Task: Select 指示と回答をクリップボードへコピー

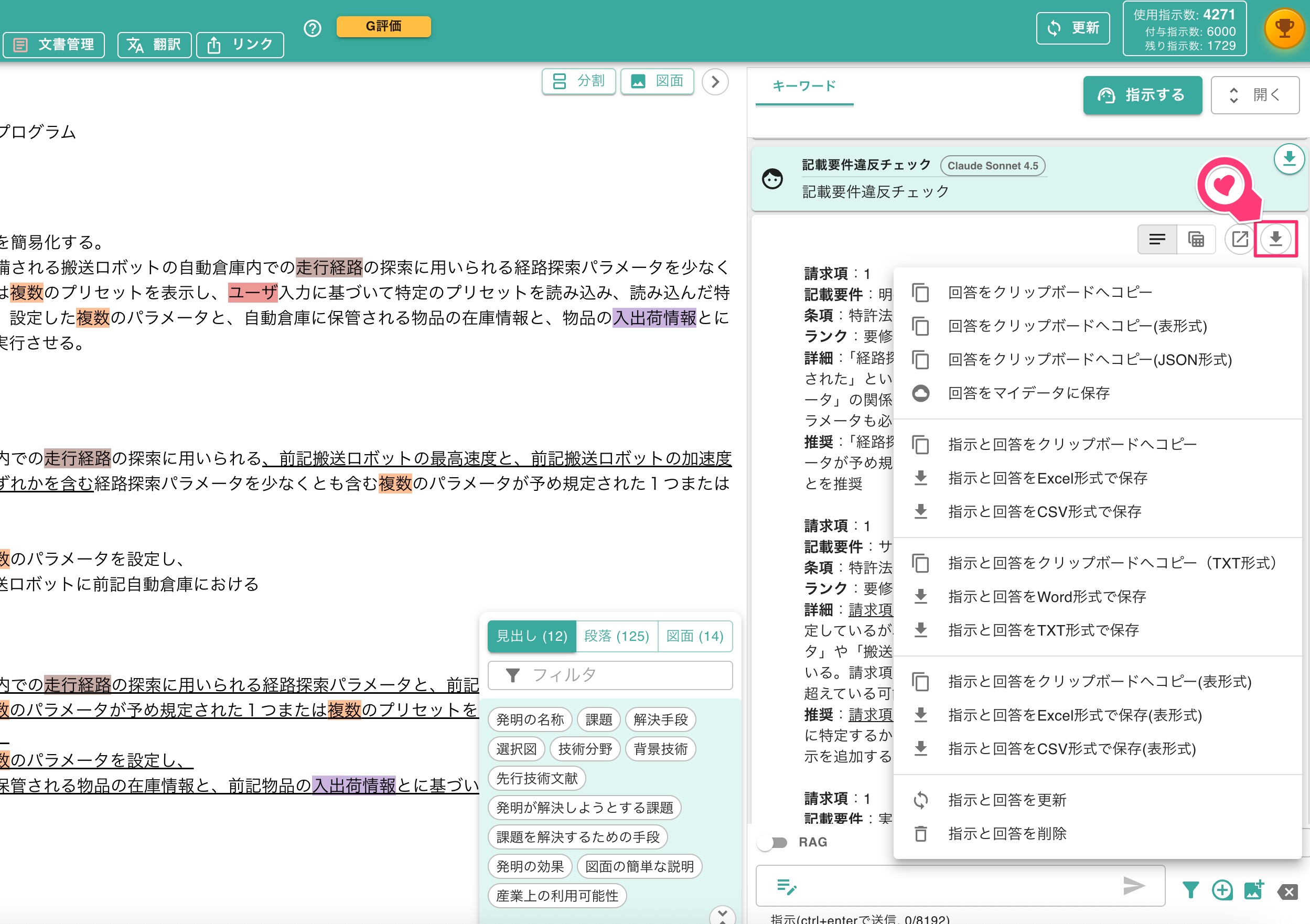Action: [x=1097, y=444]
